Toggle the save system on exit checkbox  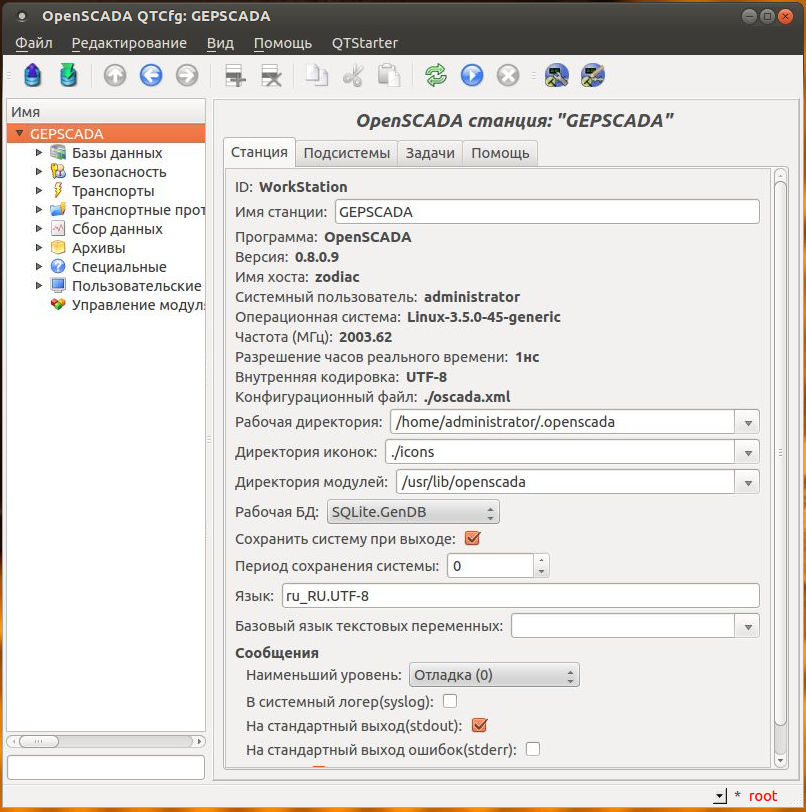[x=473, y=539]
